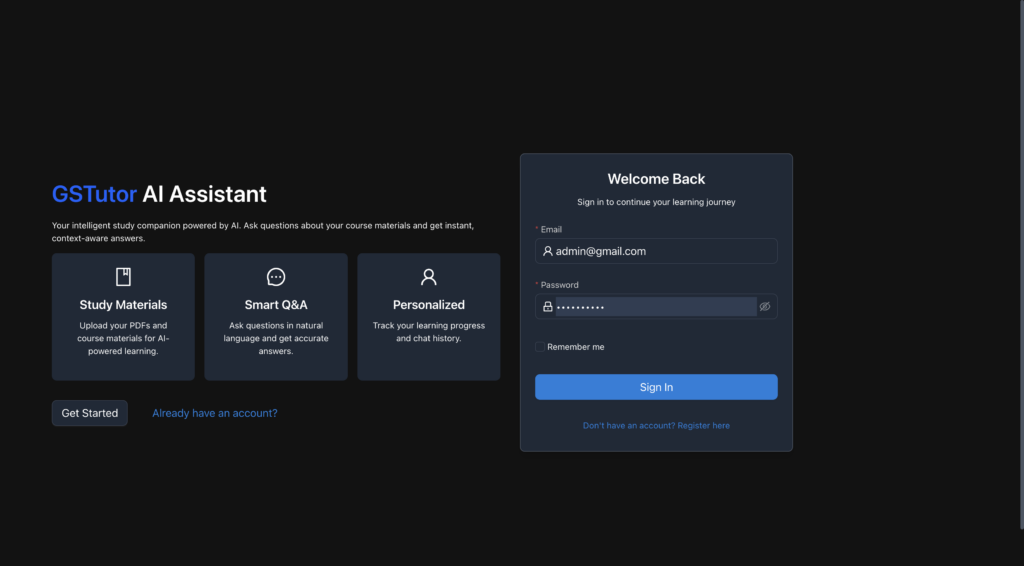Viewport: 1024px width, 566px height.
Task: Click the Email field label
Action: click(551, 229)
